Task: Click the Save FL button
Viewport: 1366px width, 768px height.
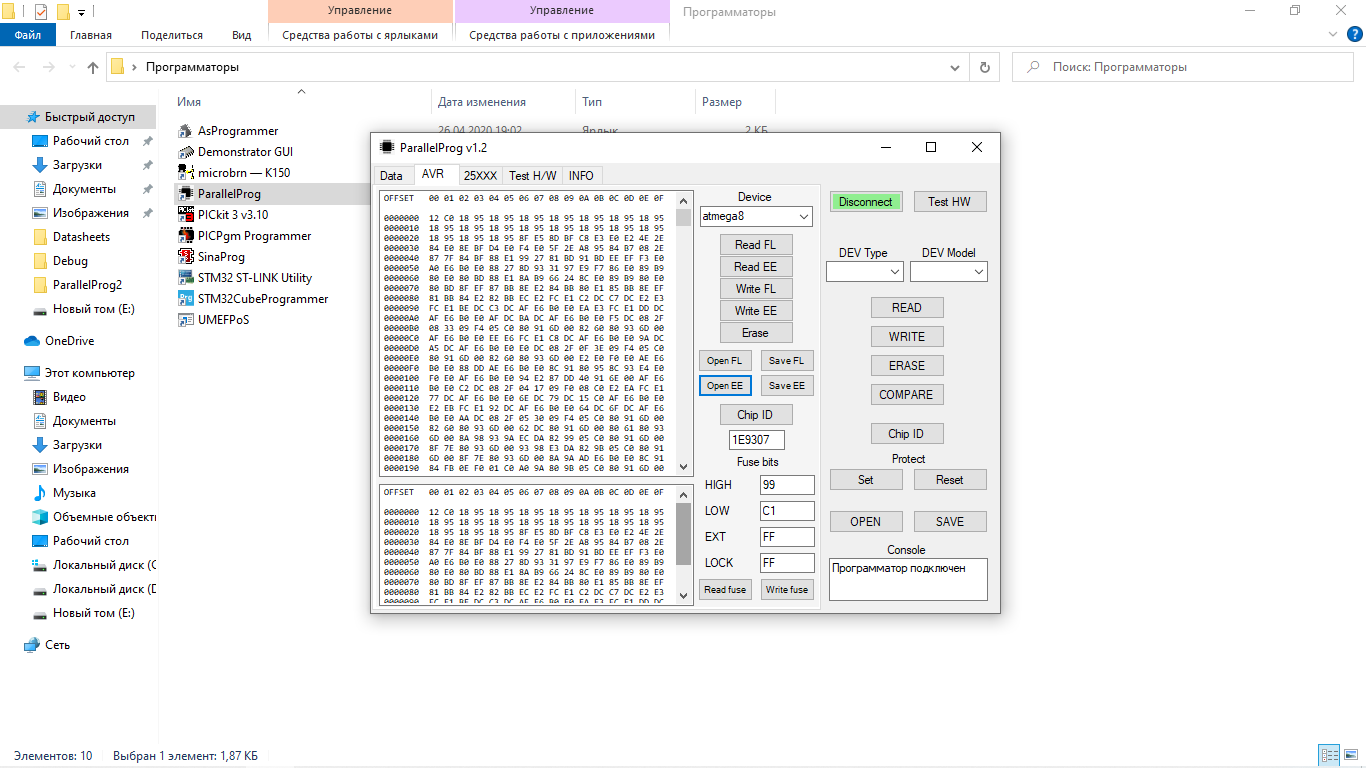Action: [x=787, y=360]
